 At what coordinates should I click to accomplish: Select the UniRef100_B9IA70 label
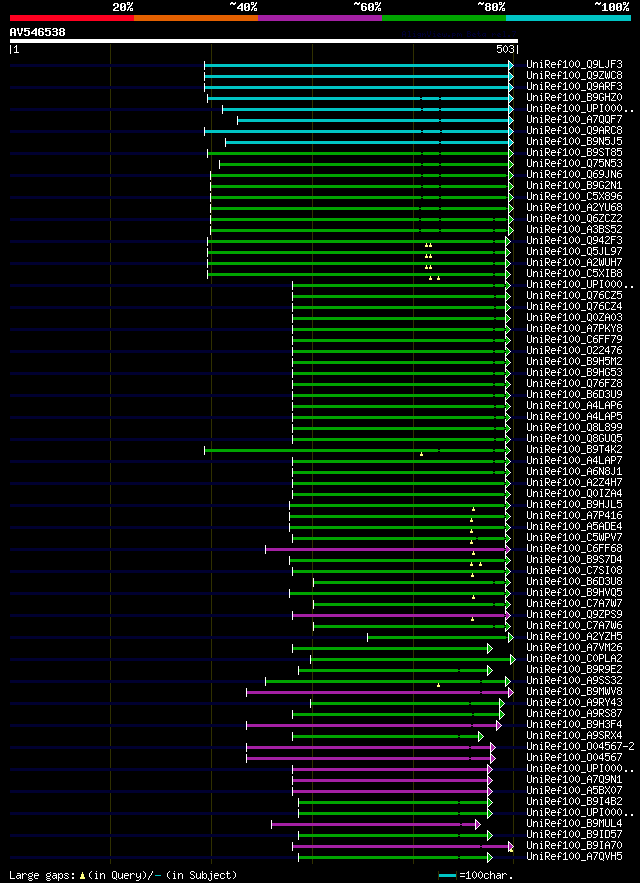(574, 846)
